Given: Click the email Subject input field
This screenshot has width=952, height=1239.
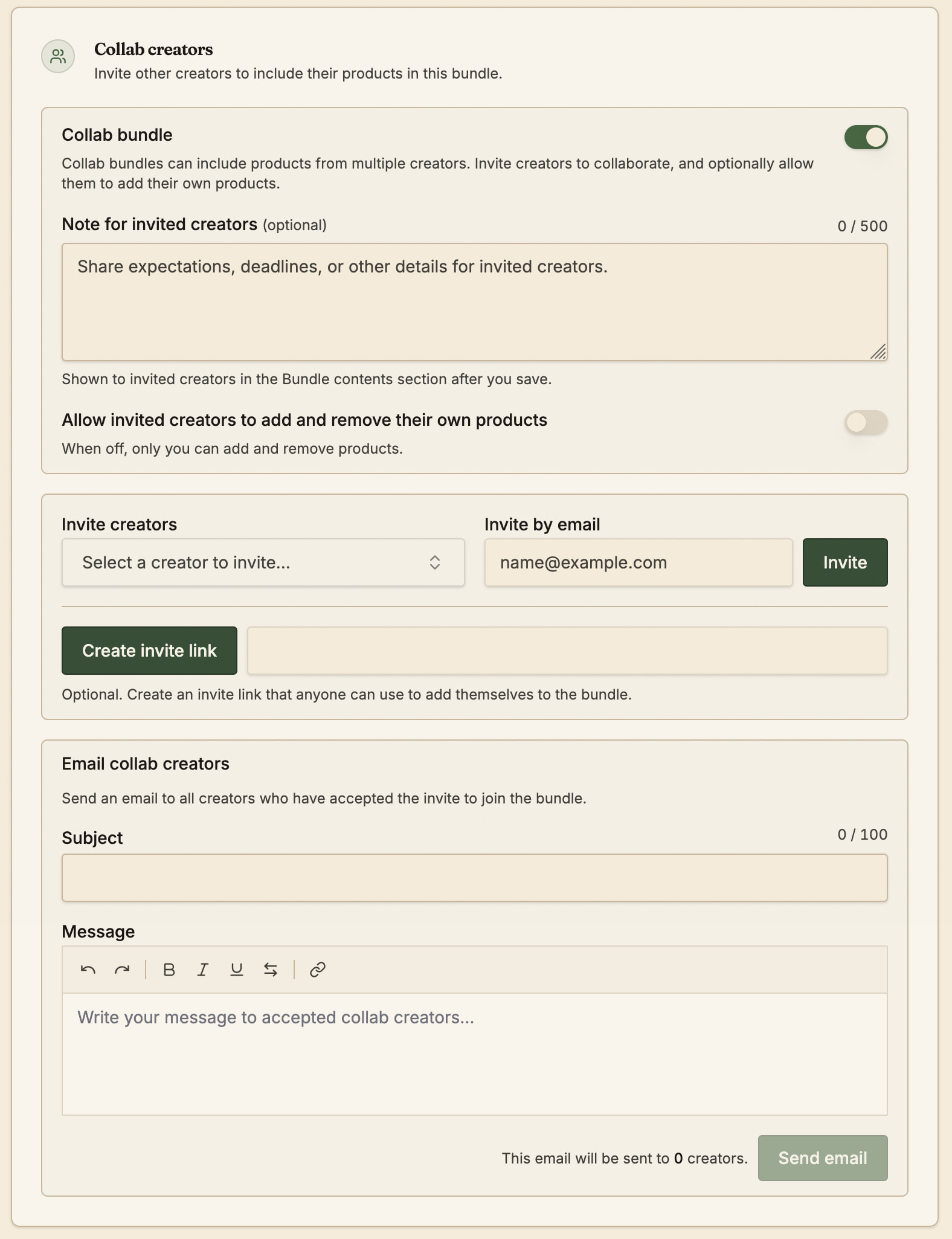Looking at the screenshot, I should click(475, 878).
